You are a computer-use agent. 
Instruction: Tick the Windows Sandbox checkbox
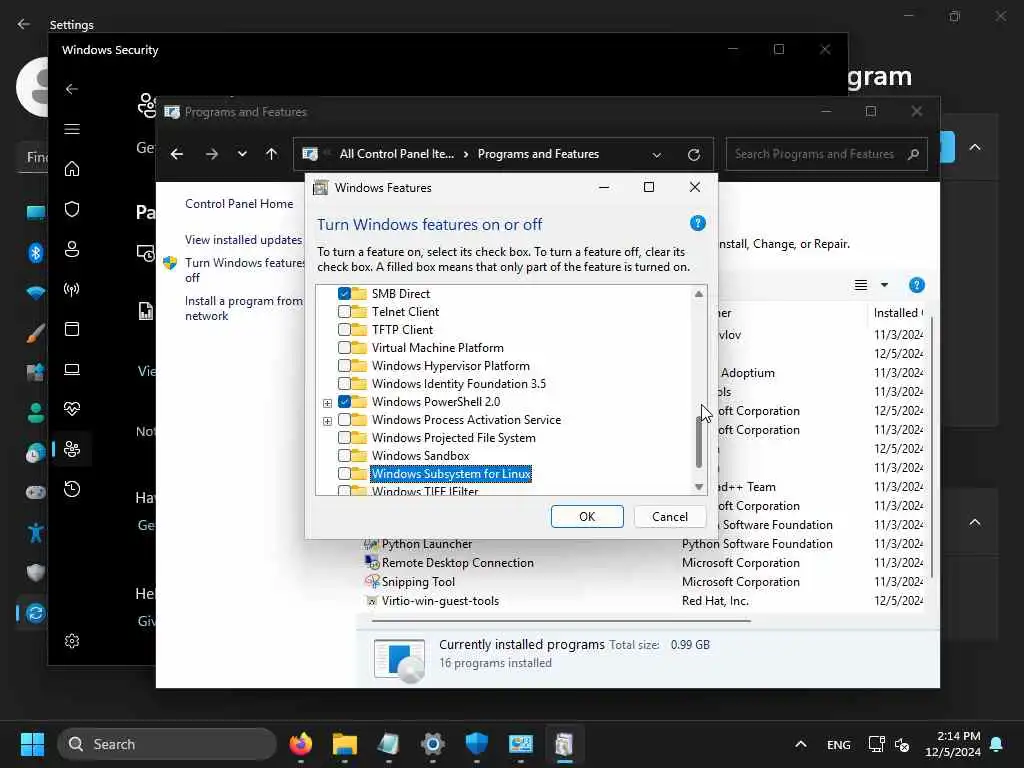[344, 456]
